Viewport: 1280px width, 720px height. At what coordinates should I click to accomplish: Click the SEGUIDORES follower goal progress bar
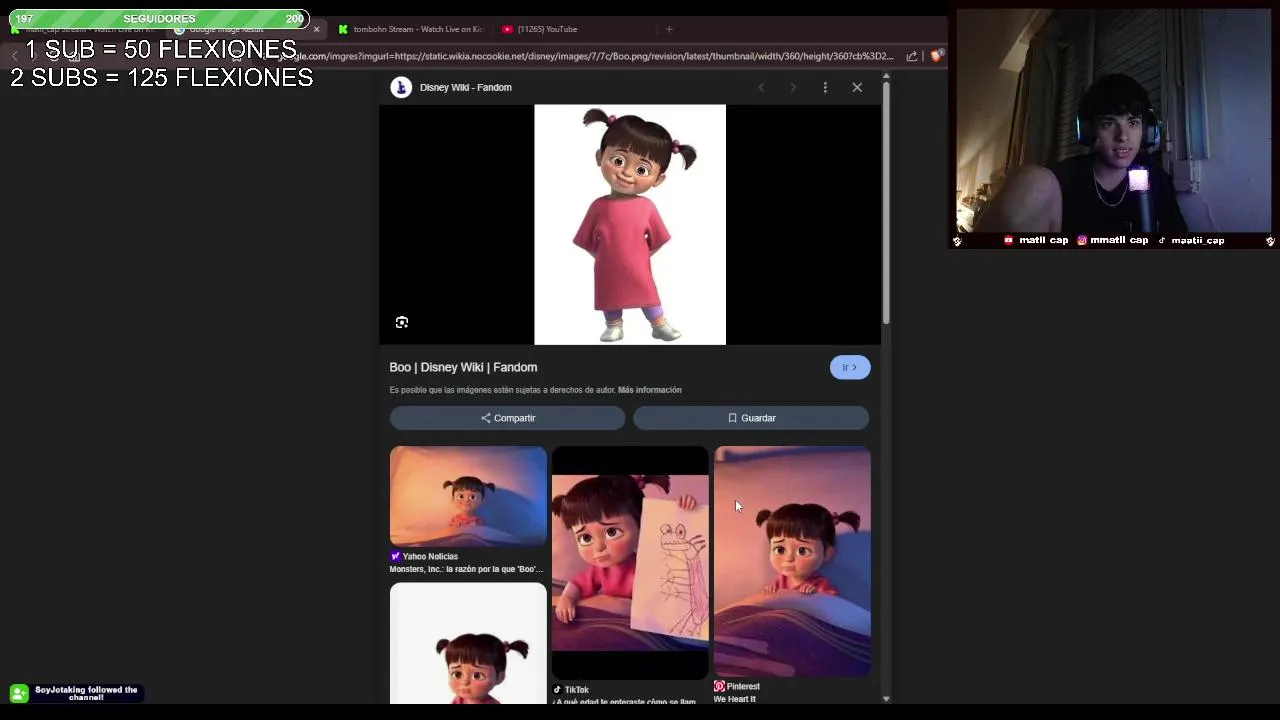click(159, 19)
